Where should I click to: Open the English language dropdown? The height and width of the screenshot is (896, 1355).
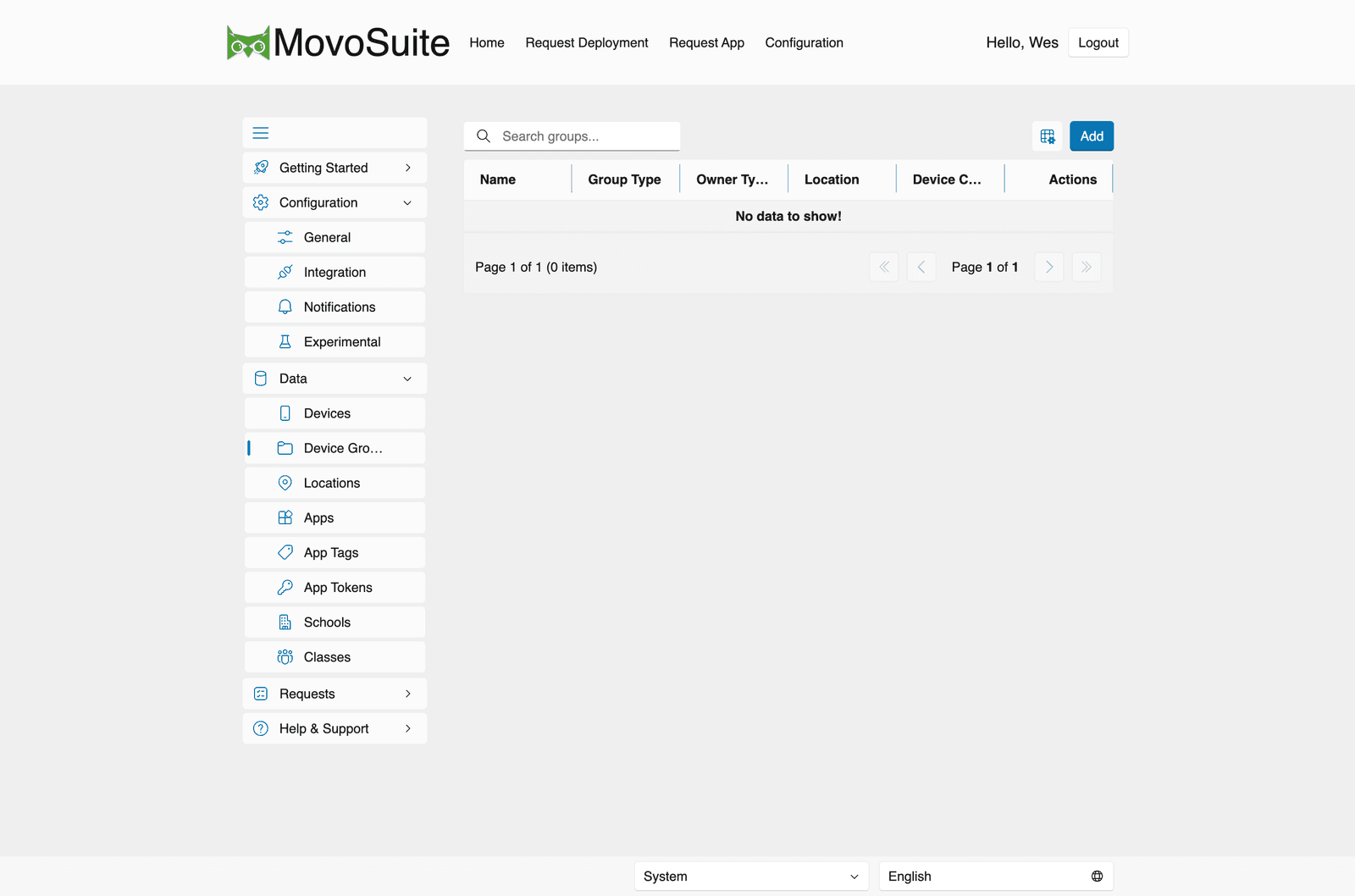pyautogui.click(x=996, y=877)
